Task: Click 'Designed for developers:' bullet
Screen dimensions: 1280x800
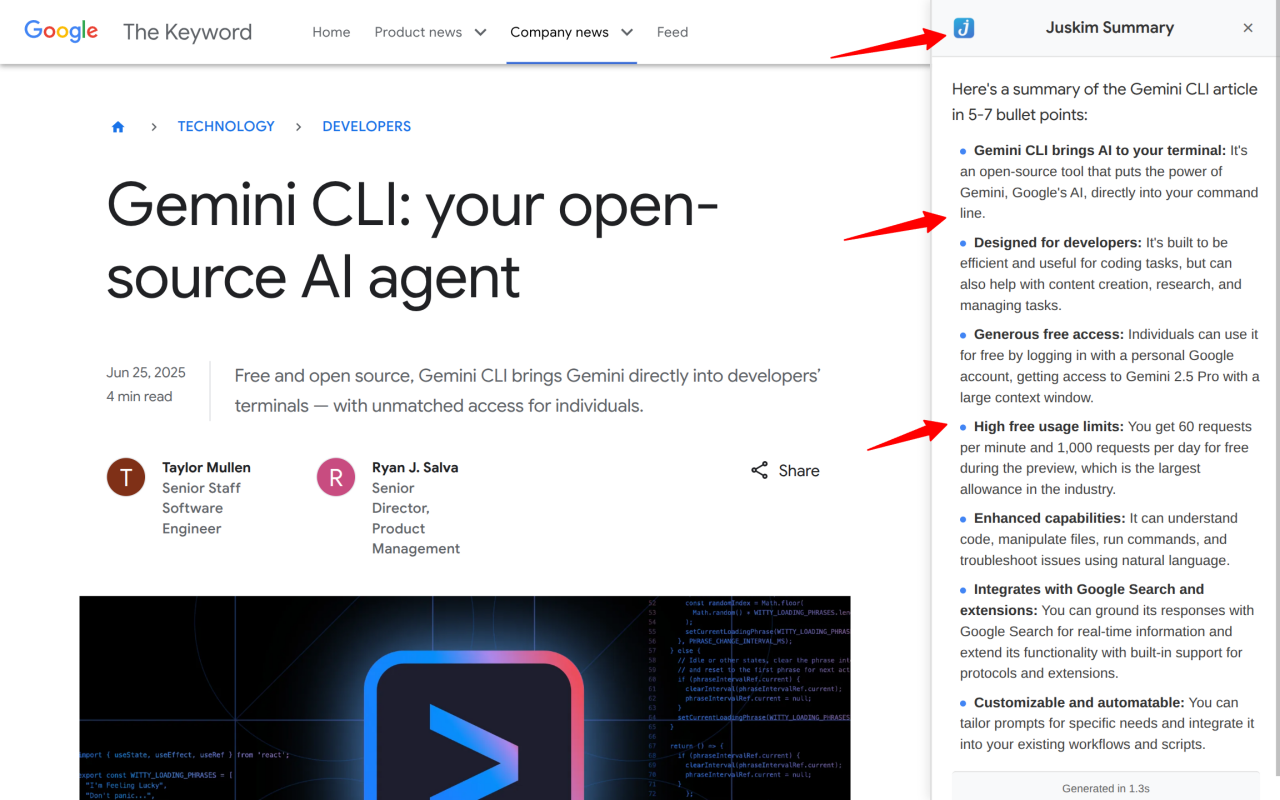Action: (1058, 242)
